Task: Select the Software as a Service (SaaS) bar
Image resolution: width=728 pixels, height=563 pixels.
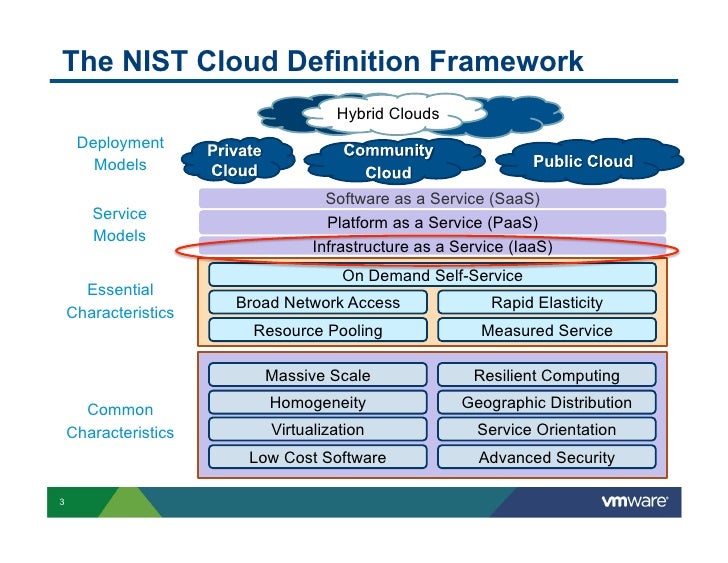Action: click(x=433, y=199)
